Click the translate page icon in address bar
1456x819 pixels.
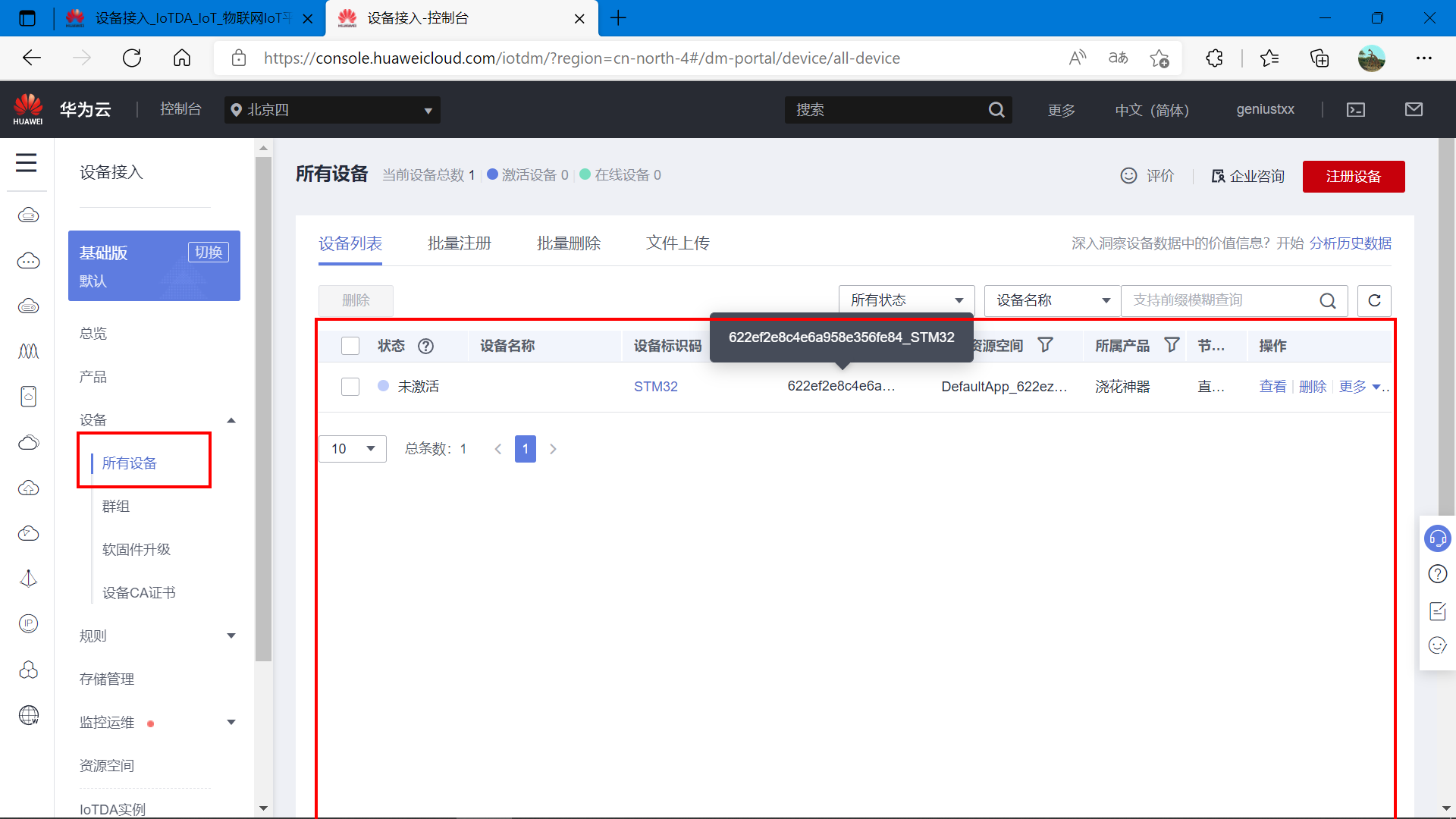(1118, 58)
